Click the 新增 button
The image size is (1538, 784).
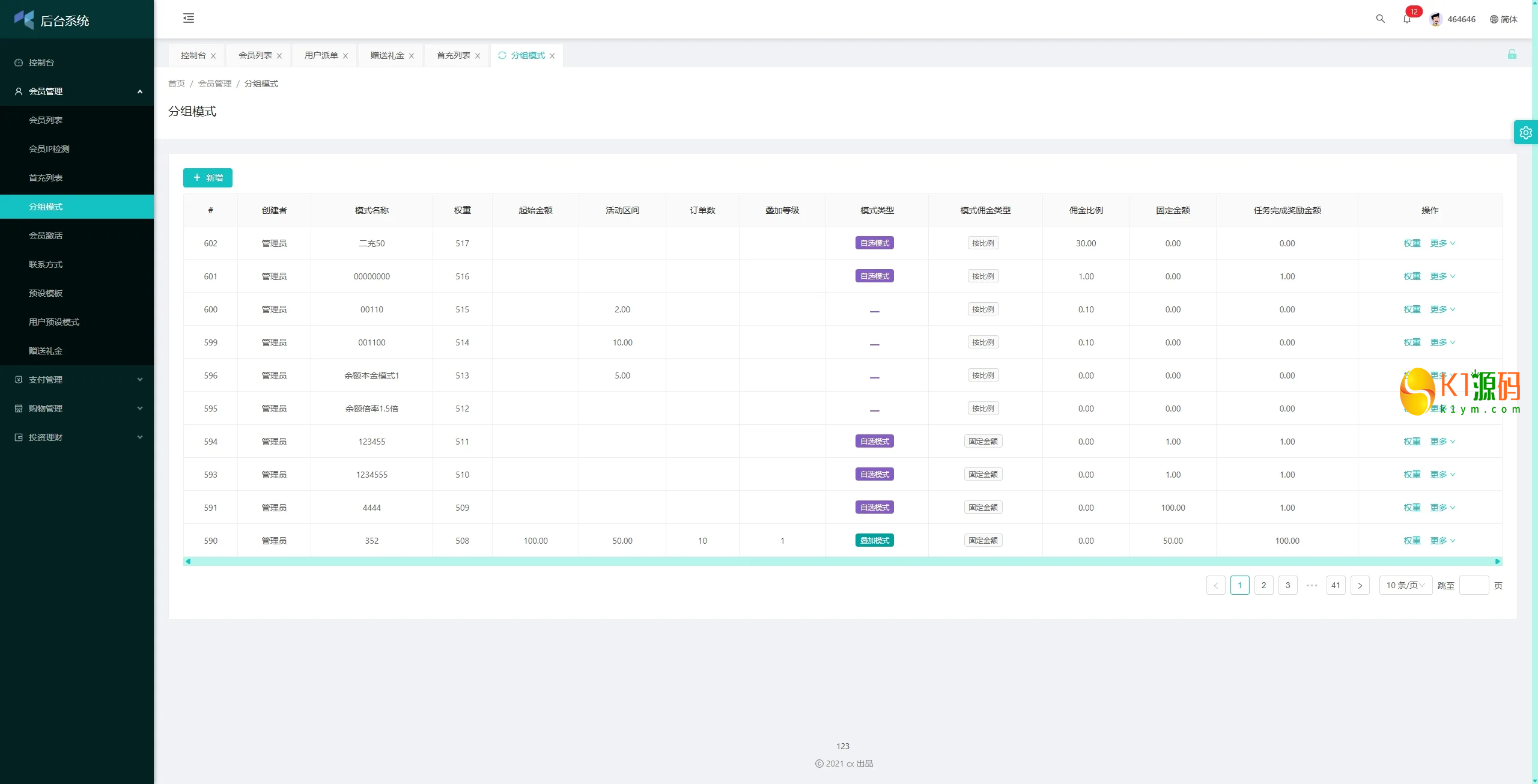coord(208,178)
